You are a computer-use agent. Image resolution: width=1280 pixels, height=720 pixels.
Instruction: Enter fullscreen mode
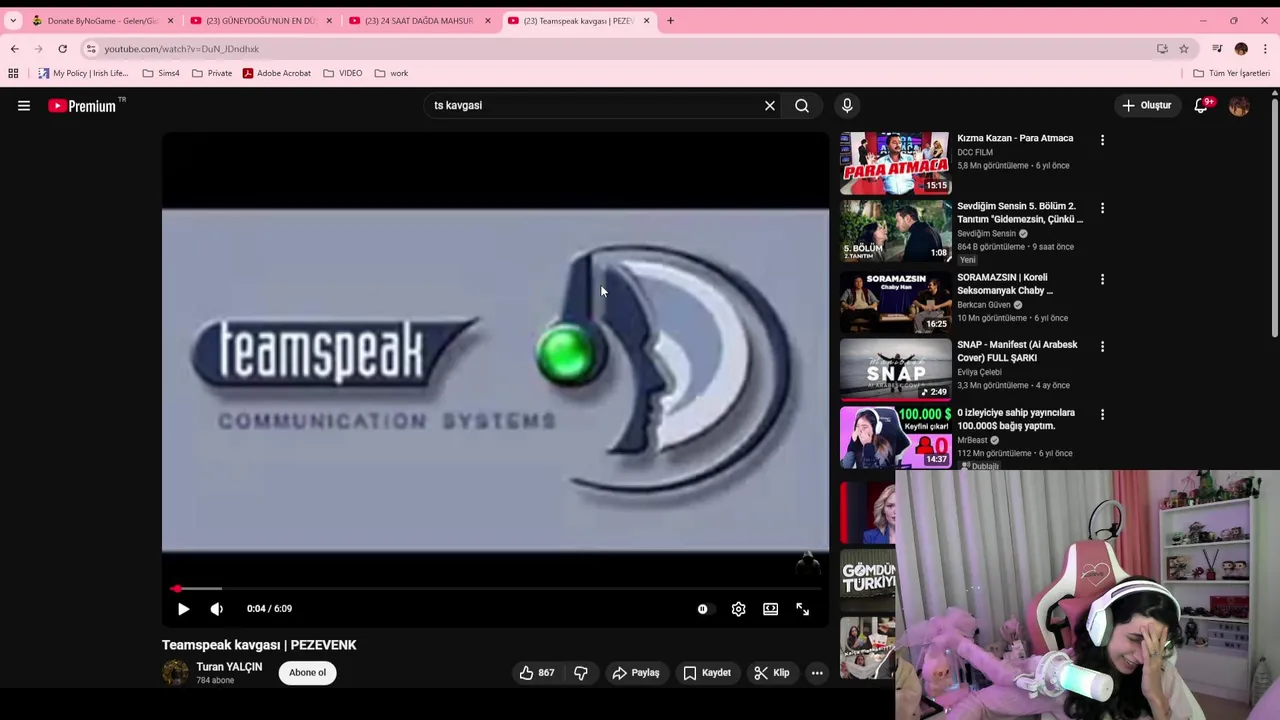(x=802, y=609)
